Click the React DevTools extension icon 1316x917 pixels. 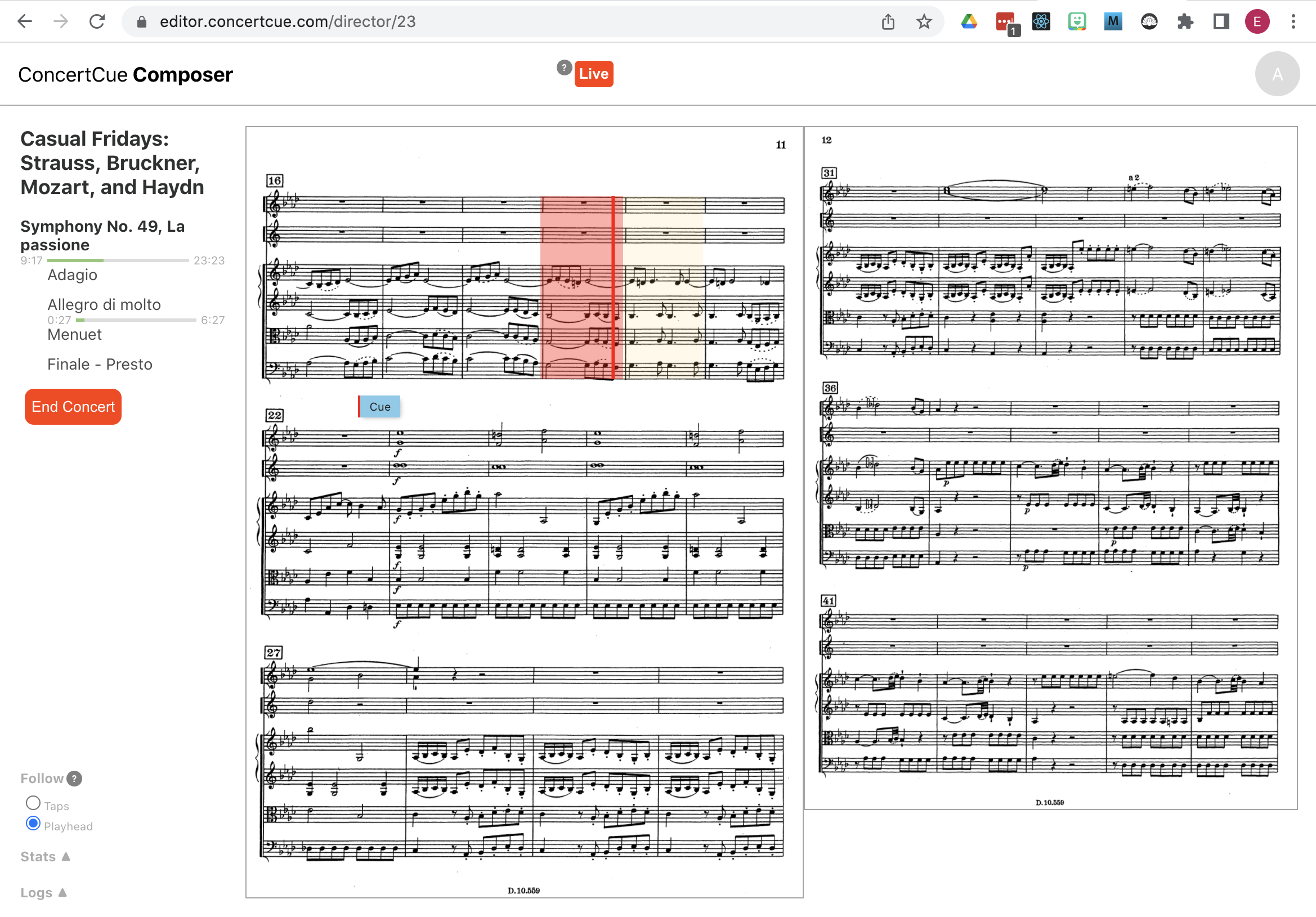coord(1041,22)
